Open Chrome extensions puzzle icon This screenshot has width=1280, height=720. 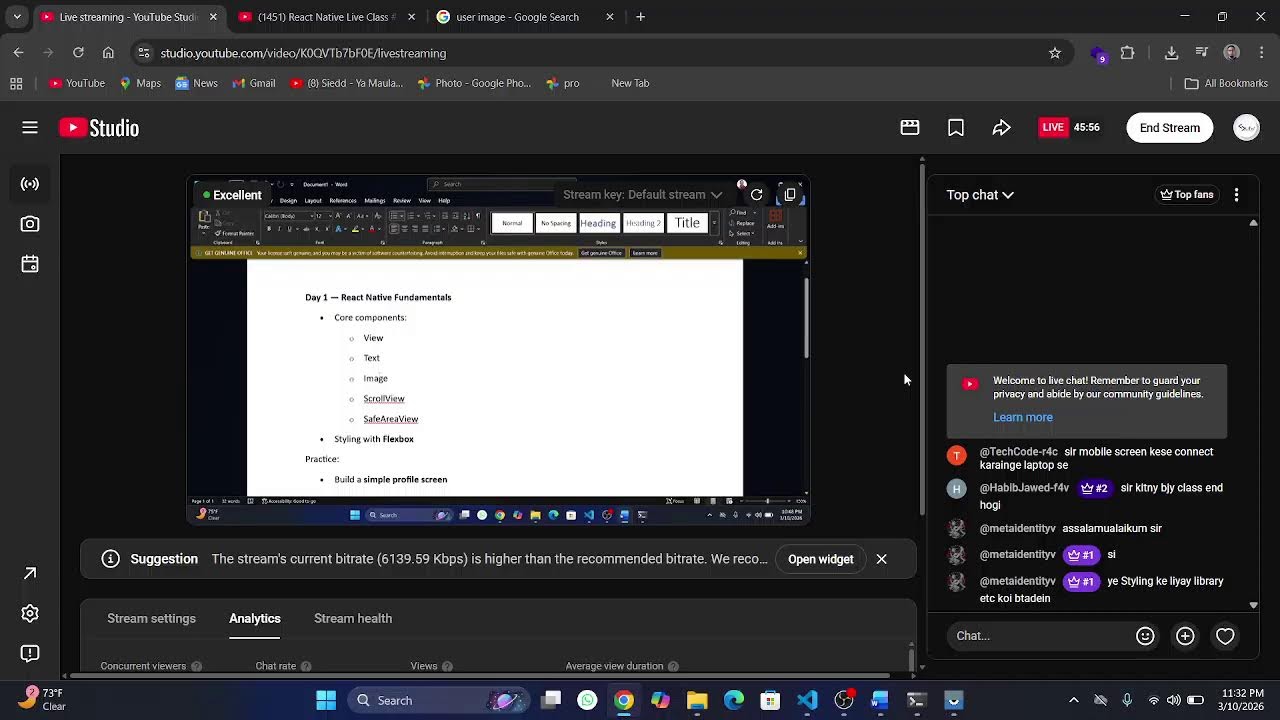1127,53
